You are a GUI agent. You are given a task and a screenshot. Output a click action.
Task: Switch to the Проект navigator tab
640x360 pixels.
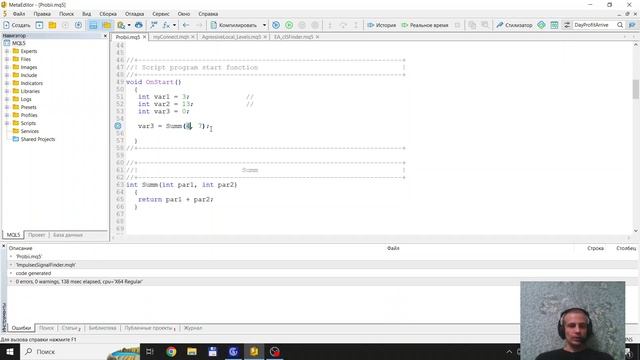click(x=37, y=235)
